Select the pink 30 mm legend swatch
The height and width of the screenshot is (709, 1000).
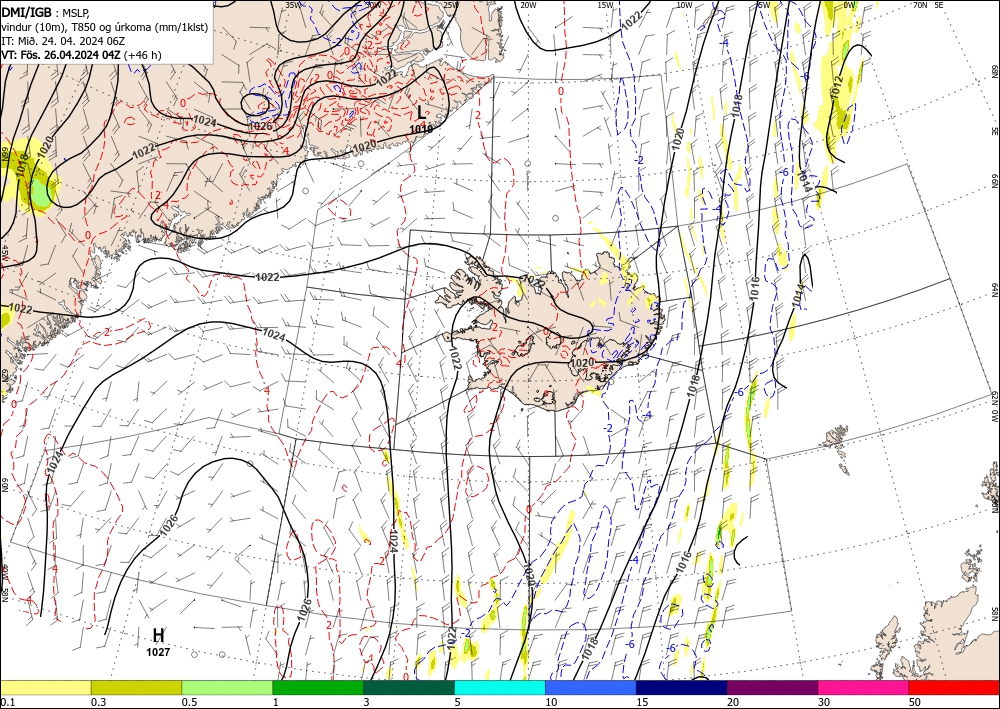click(864, 687)
